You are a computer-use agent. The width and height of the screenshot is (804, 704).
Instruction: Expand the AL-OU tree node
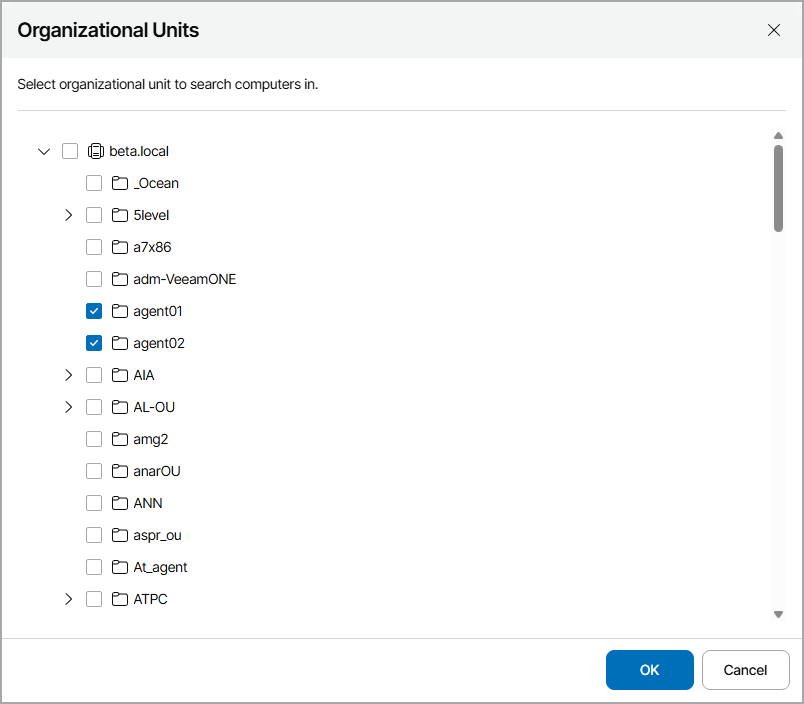pos(68,407)
